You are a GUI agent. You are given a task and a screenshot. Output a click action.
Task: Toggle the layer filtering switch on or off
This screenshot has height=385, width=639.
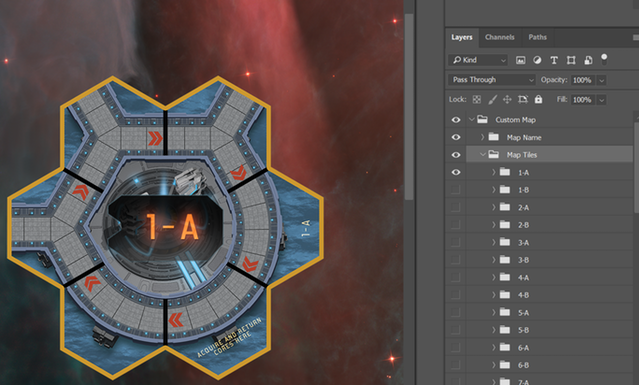click(604, 59)
